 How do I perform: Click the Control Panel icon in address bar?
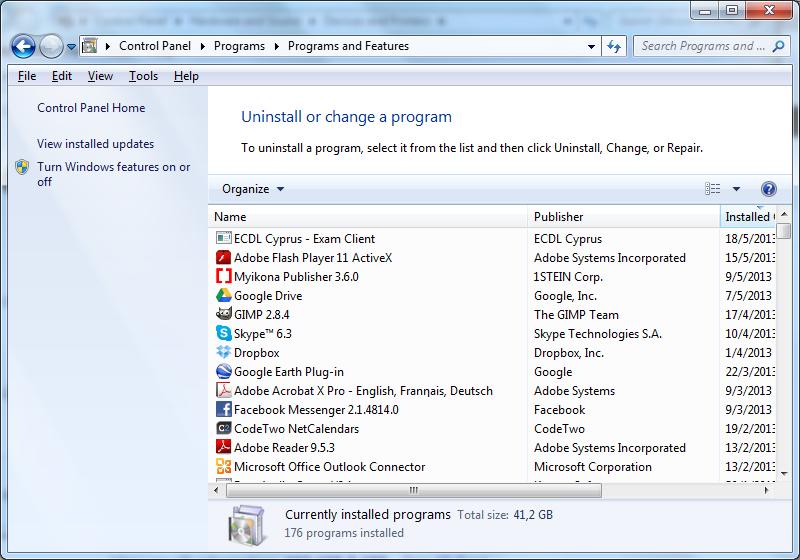tap(89, 46)
